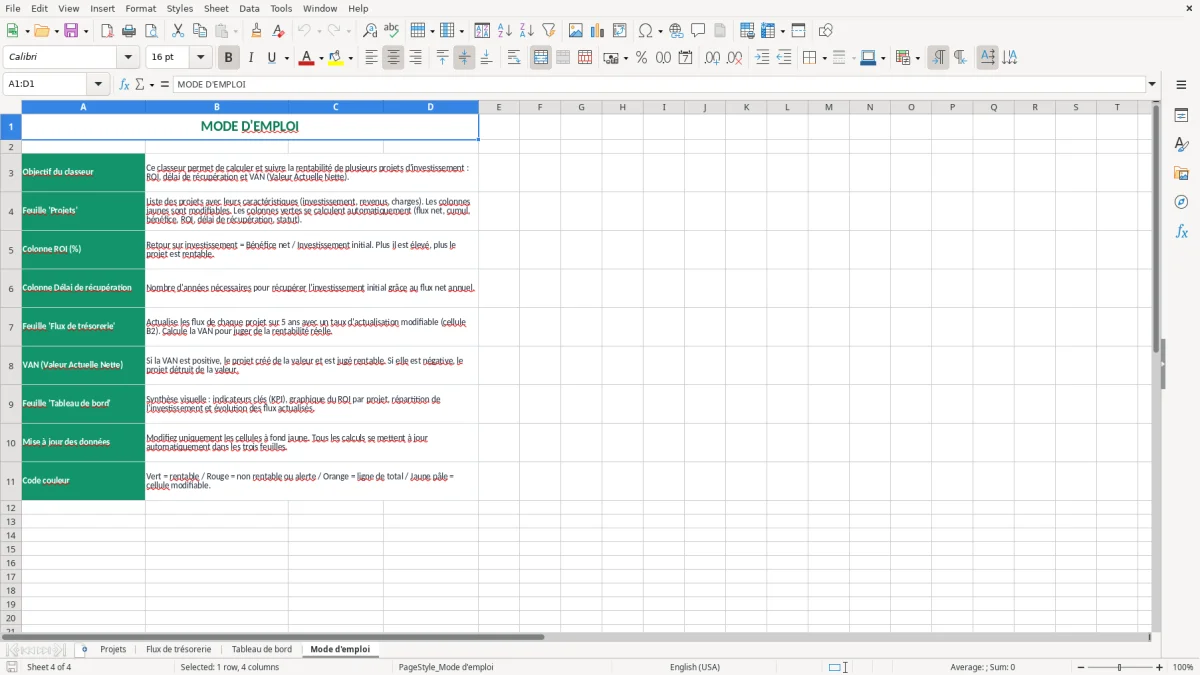
Task: Click the Save document icon
Action: [x=71, y=31]
